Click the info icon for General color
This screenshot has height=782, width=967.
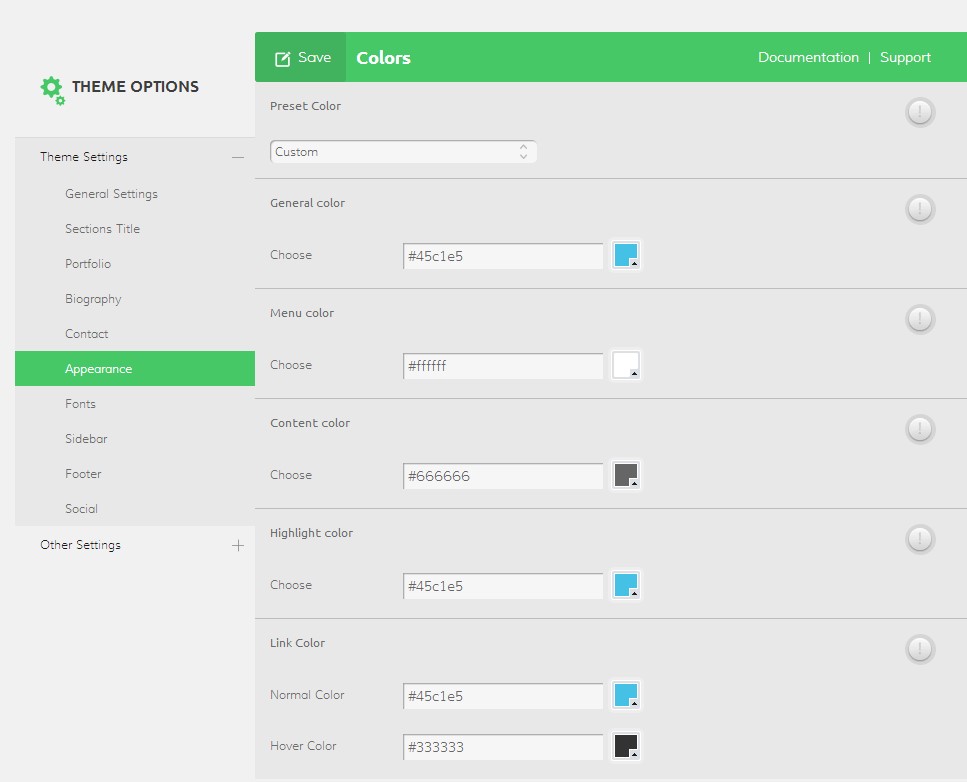pos(920,209)
